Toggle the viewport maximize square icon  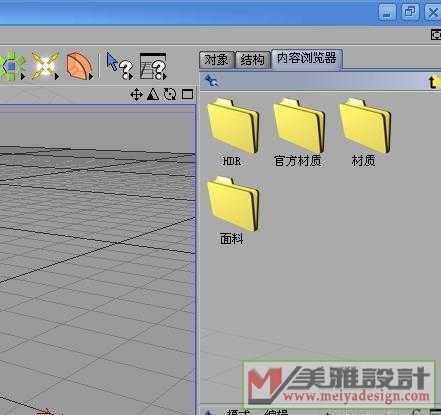(187, 95)
